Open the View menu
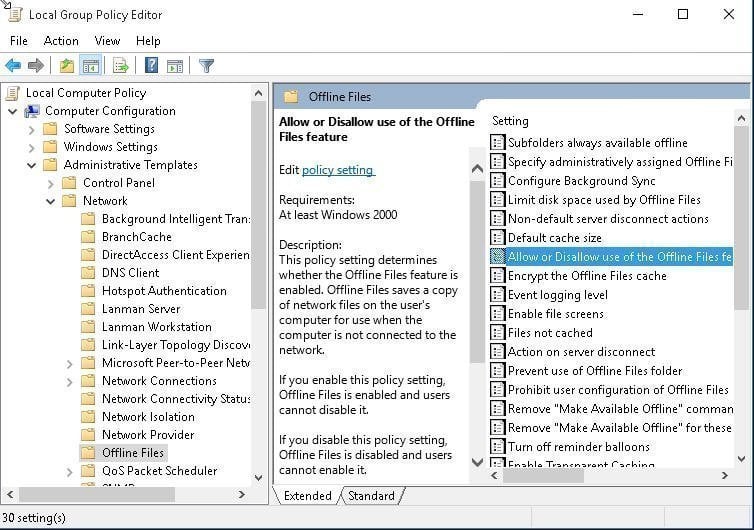 (x=107, y=41)
